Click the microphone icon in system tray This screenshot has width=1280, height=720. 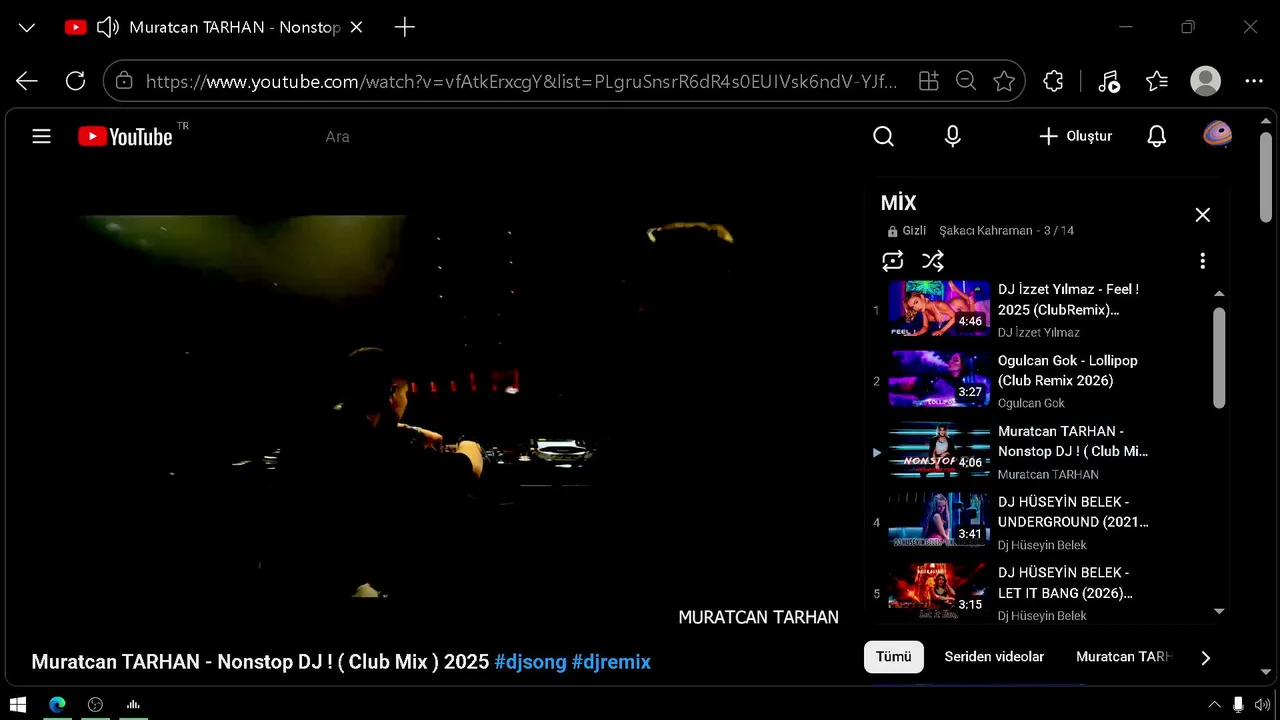(x=1239, y=704)
